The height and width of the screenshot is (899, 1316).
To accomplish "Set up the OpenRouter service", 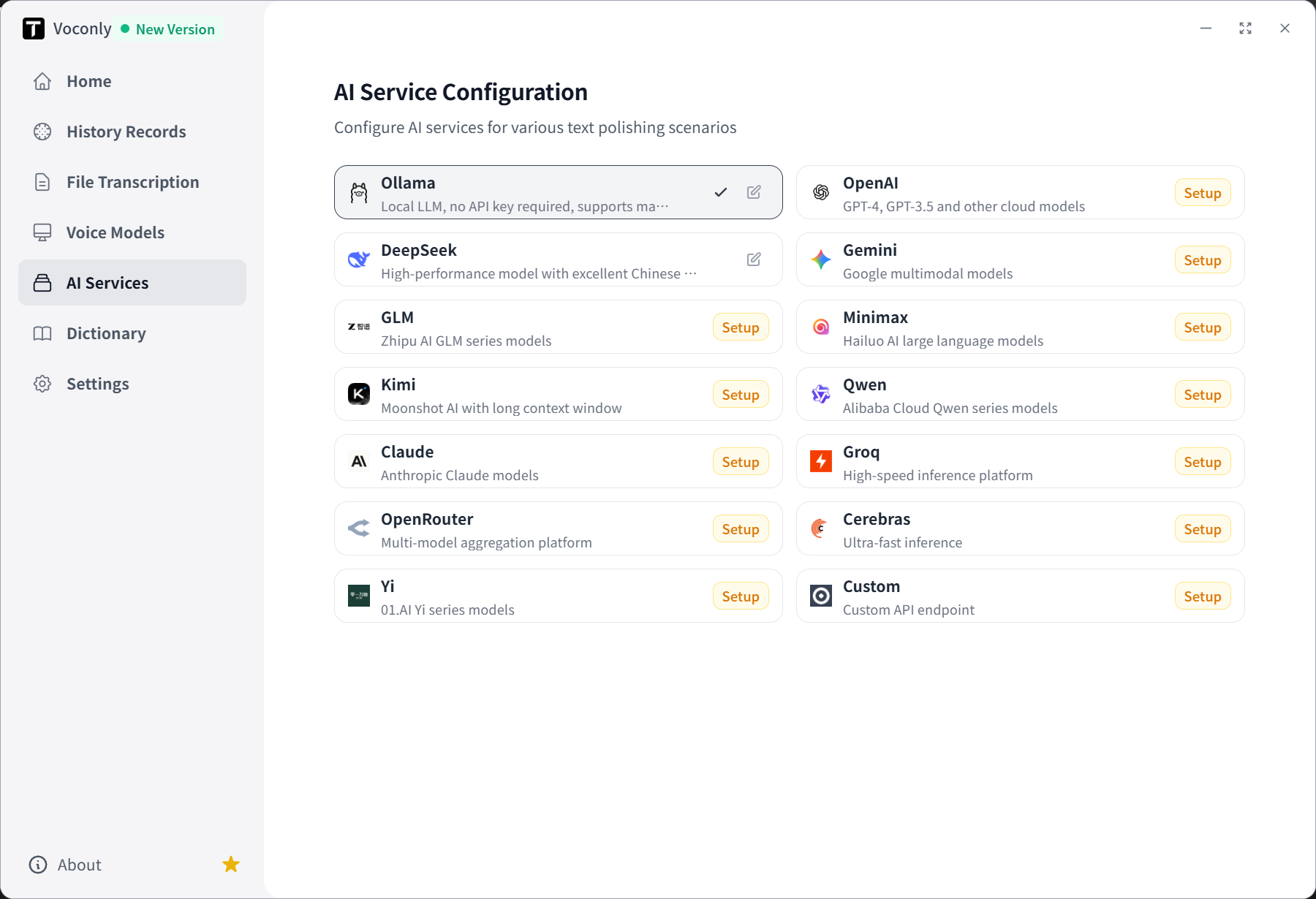I will (741, 529).
